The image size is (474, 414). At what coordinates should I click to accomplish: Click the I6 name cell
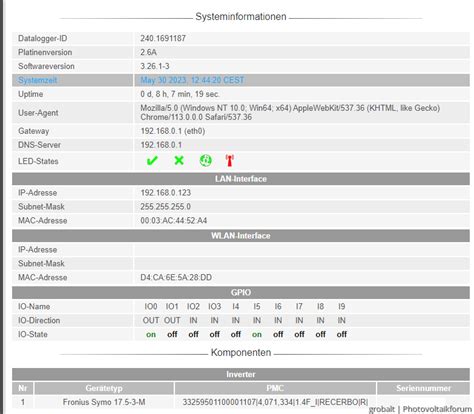[278, 306]
